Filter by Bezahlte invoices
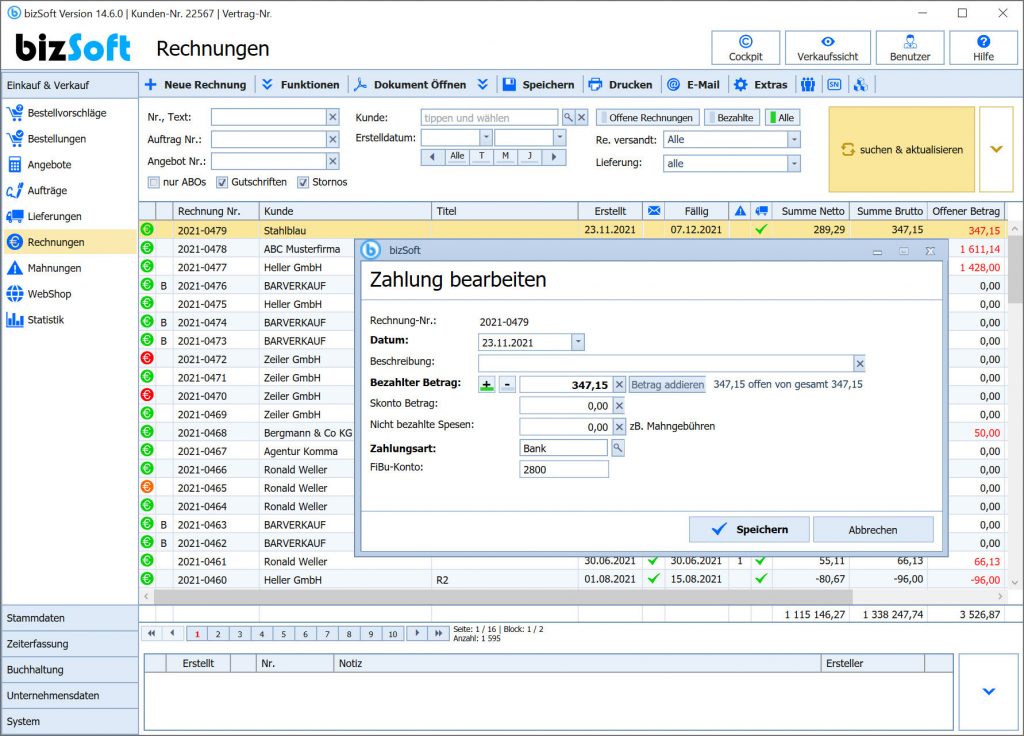 pos(731,118)
